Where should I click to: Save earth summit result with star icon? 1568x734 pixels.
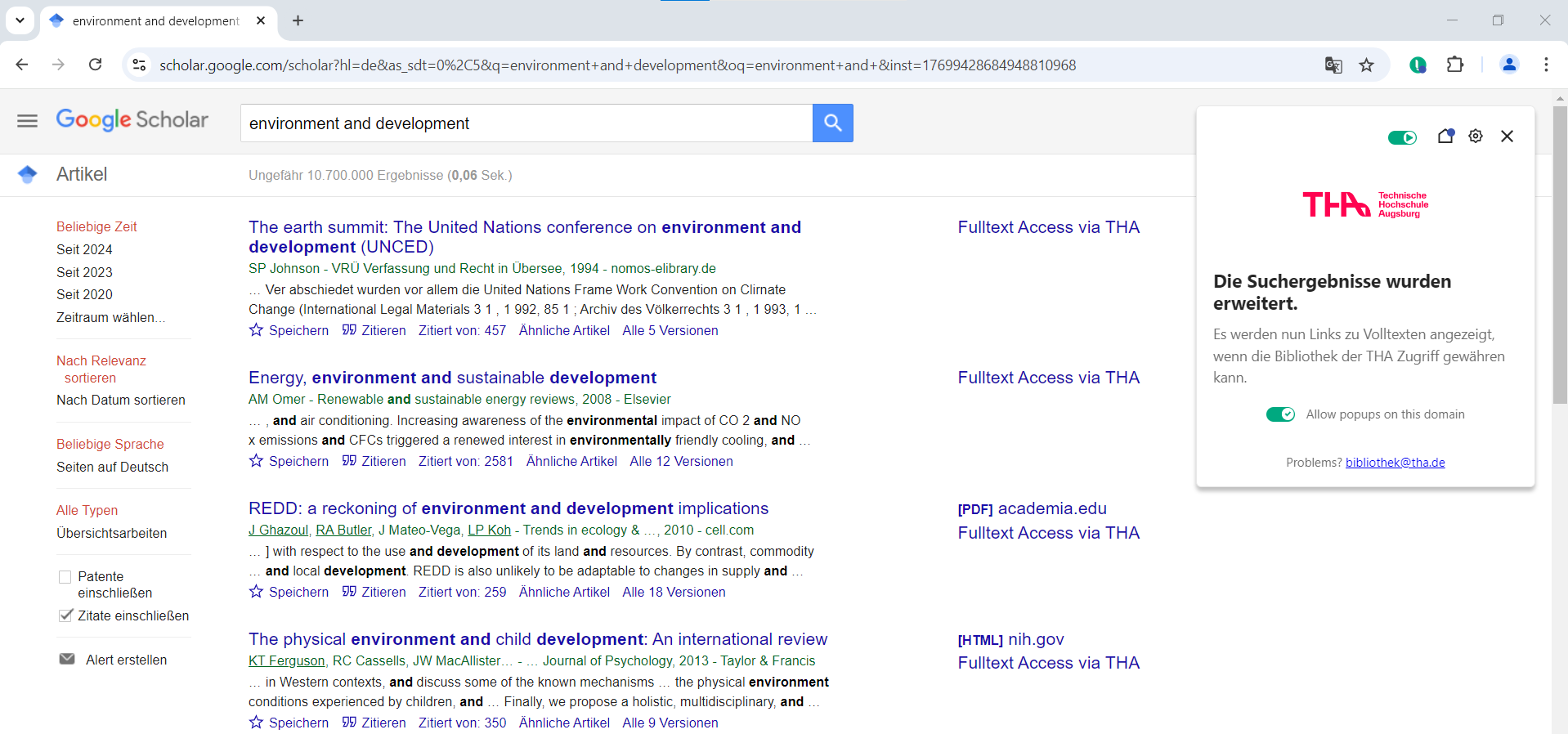(x=256, y=330)
